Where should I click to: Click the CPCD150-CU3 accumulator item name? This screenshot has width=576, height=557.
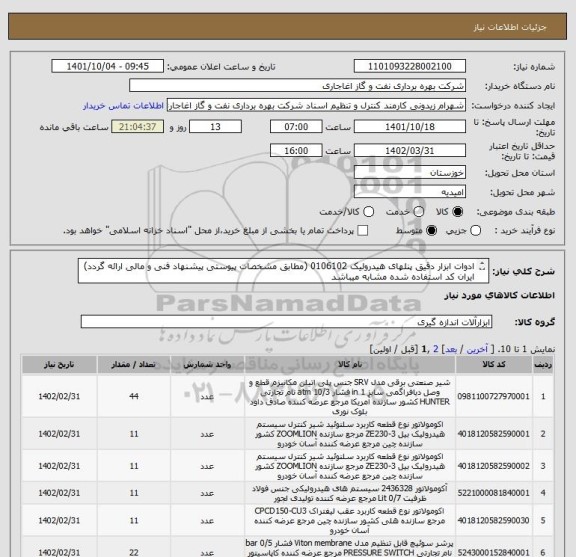coord(349,521)
